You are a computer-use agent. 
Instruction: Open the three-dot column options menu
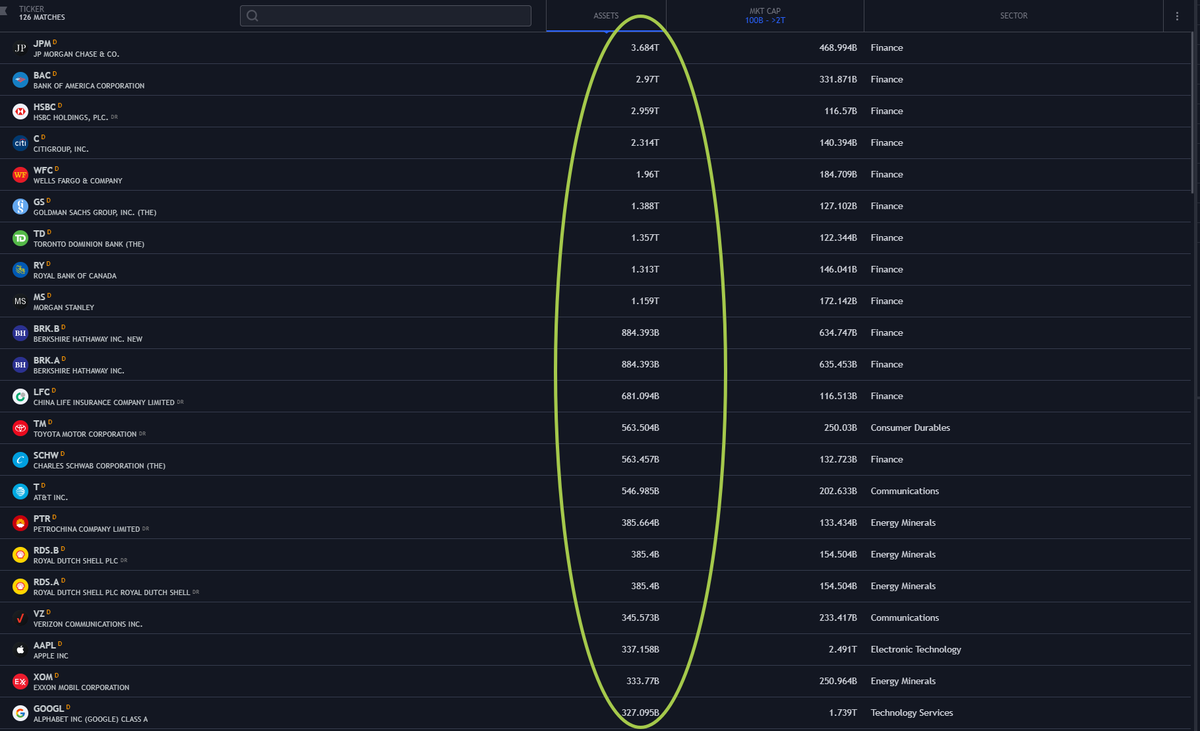pos(1176,16)
